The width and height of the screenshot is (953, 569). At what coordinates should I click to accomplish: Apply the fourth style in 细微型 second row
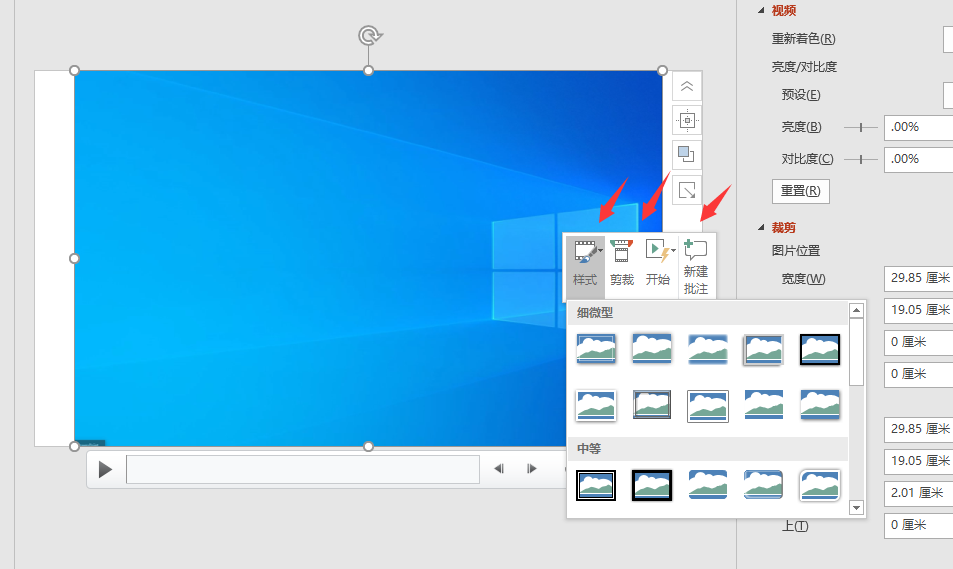(x=763, y=405)
